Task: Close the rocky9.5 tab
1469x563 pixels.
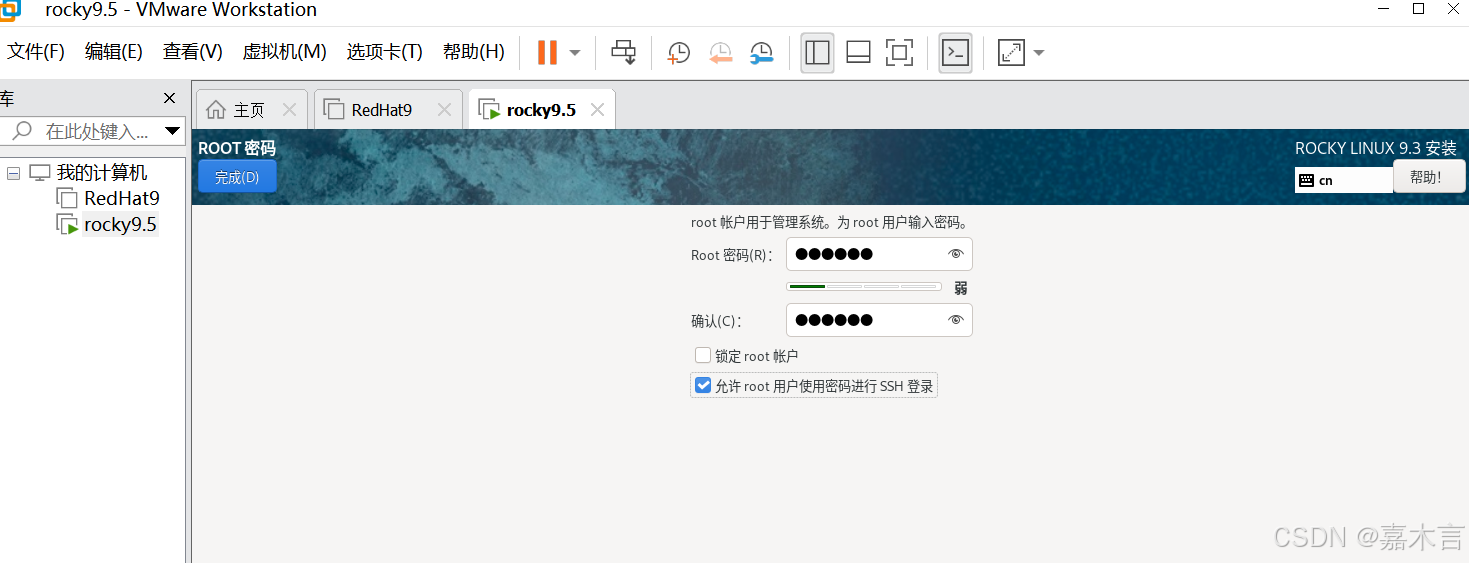Action: (597, 110)
